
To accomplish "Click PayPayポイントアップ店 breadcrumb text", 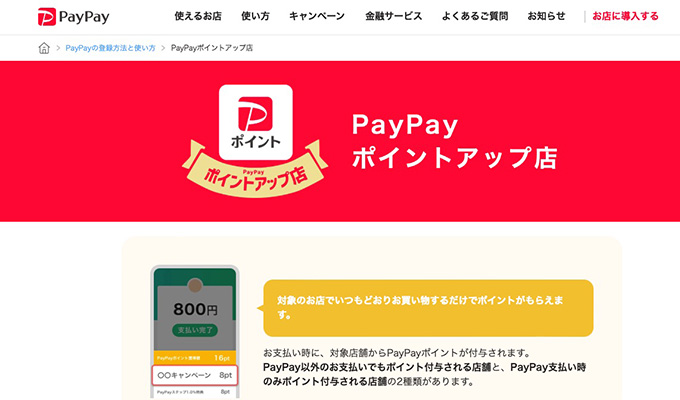I will point(212,48).
